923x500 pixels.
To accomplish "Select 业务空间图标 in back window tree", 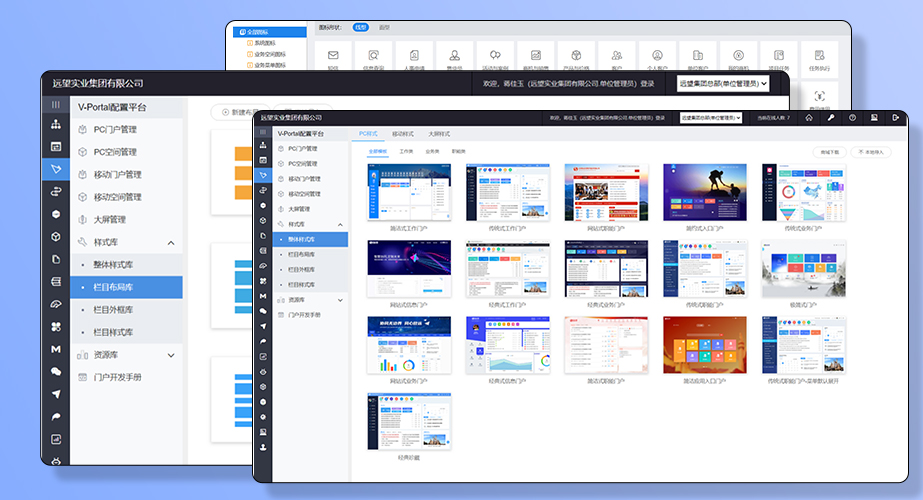I will click(270, 54).
